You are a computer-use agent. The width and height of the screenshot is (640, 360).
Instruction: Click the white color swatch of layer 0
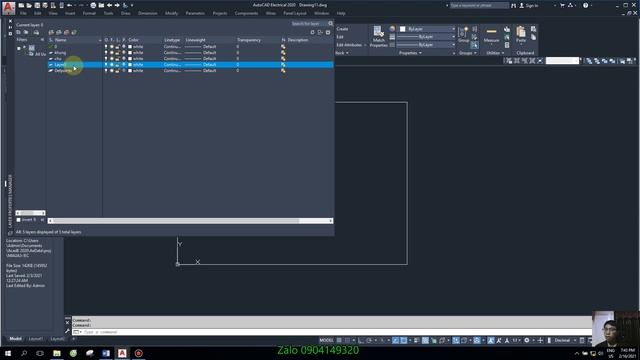point(130,47)
